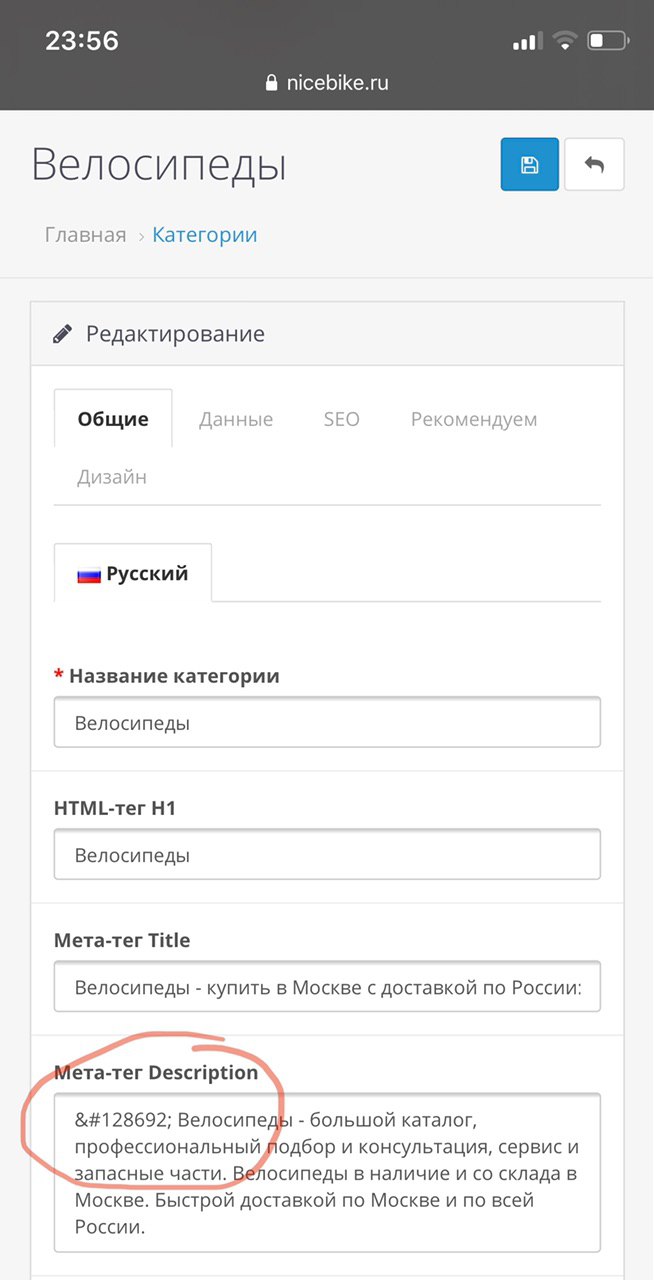Tap the Wi-Fi icon in status bar
This screenshot has height=1280, width=654.
[566, 42]
